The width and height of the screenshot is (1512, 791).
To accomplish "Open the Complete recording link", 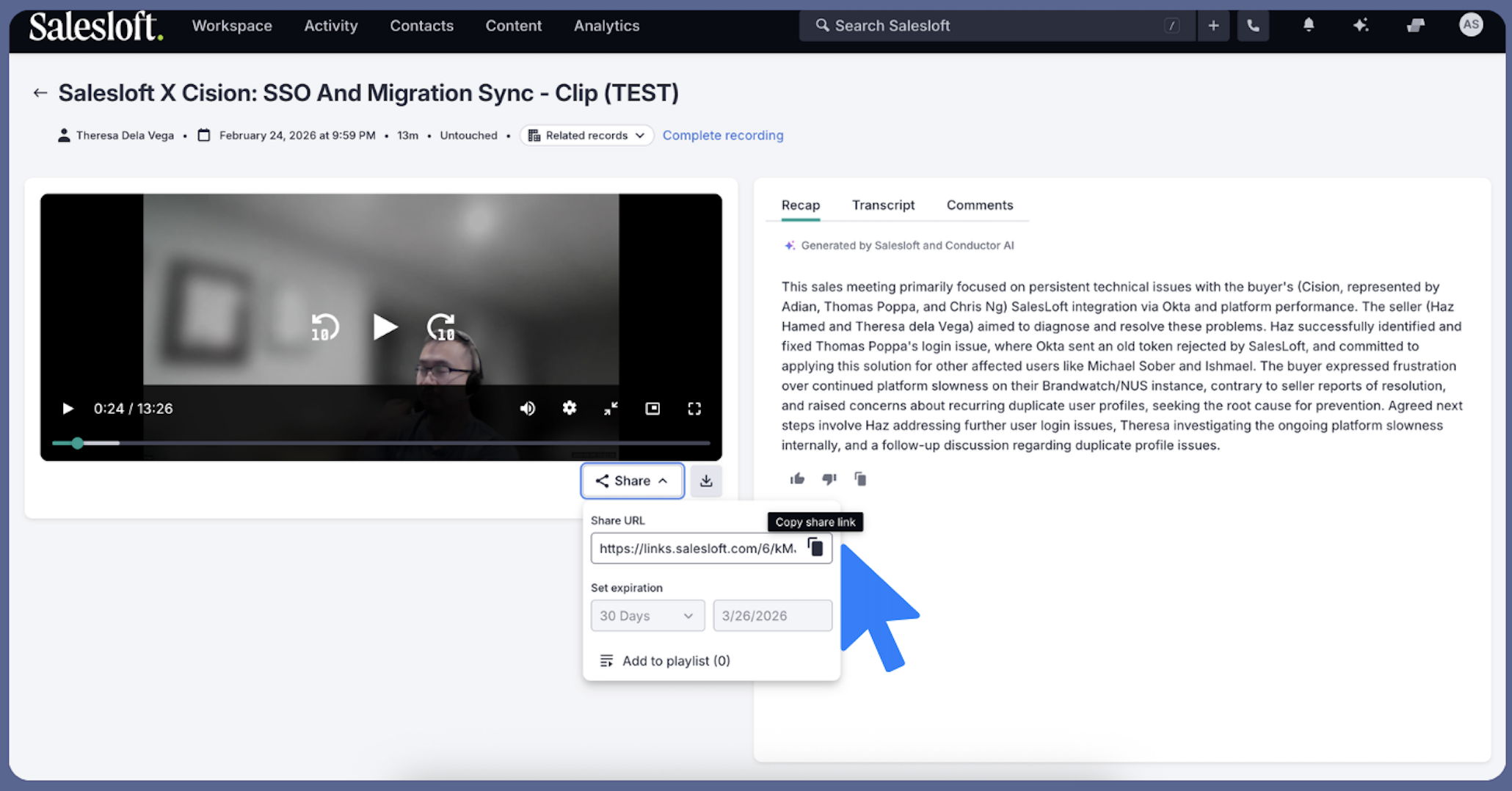I will tap(723, 135).
